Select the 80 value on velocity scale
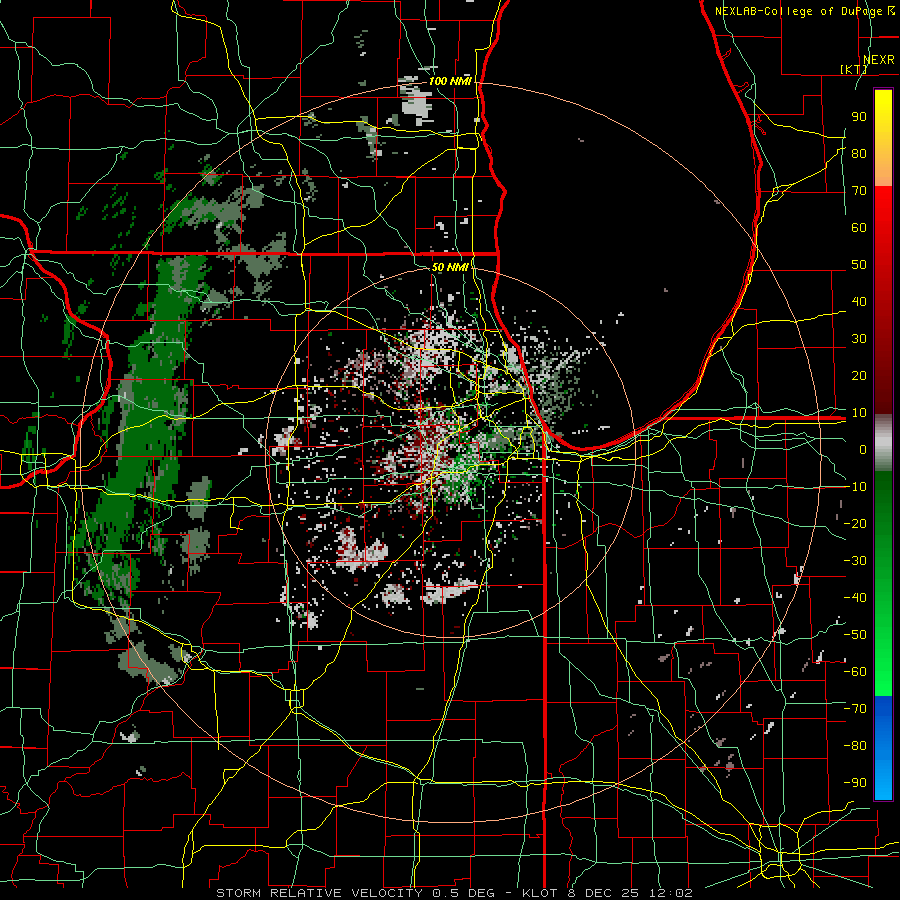This screenshot has height=900, width=900. click(x=859, y=154)
